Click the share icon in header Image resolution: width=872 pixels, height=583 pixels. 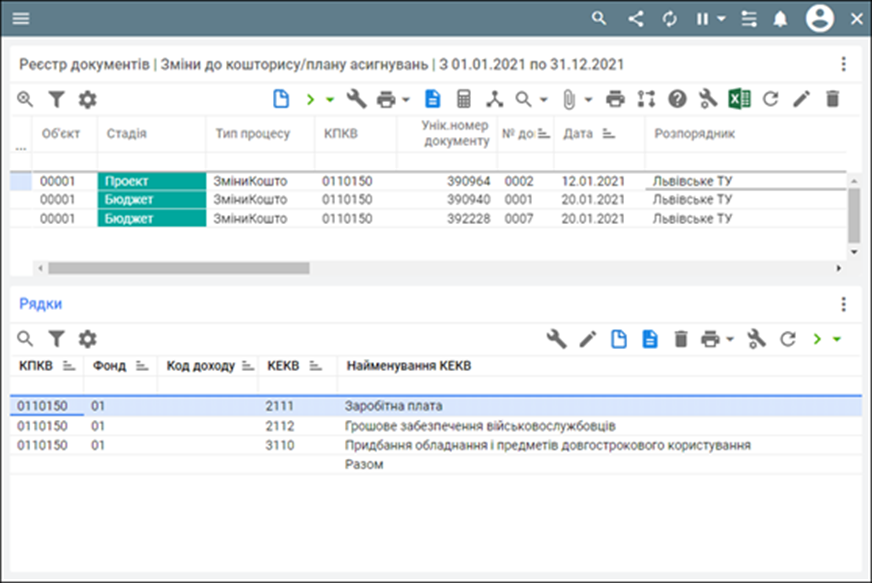(635, 18)
